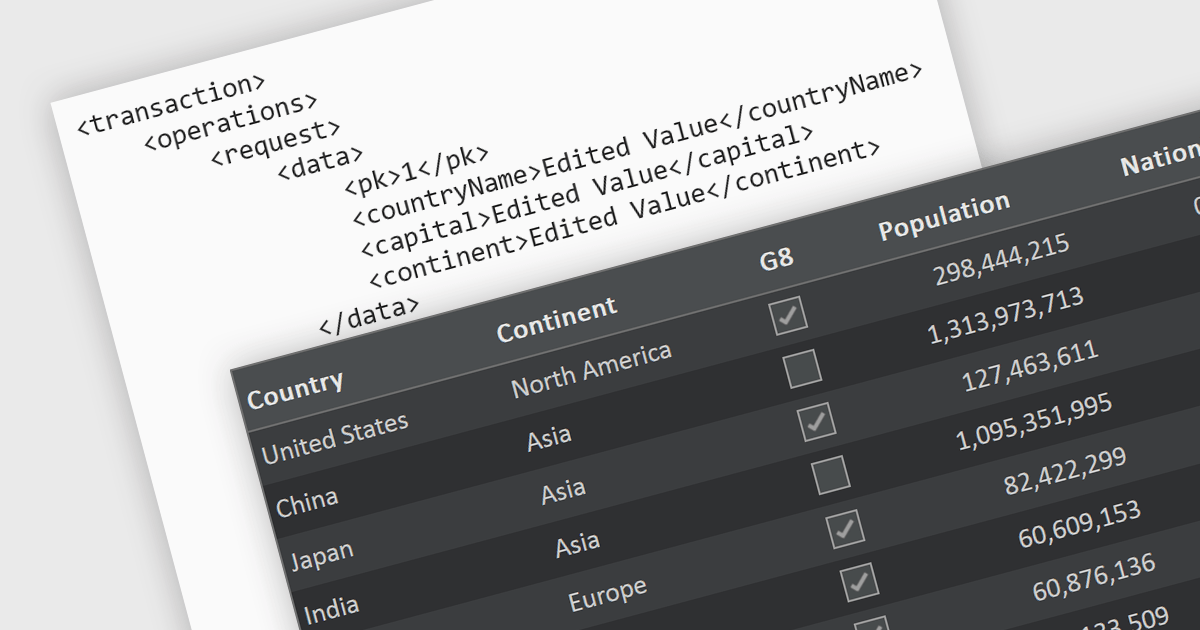This screenshot has height=630, width=1200.
Task: Click the Continent column header
Action: pyautogui.click(x=557, y=320)
